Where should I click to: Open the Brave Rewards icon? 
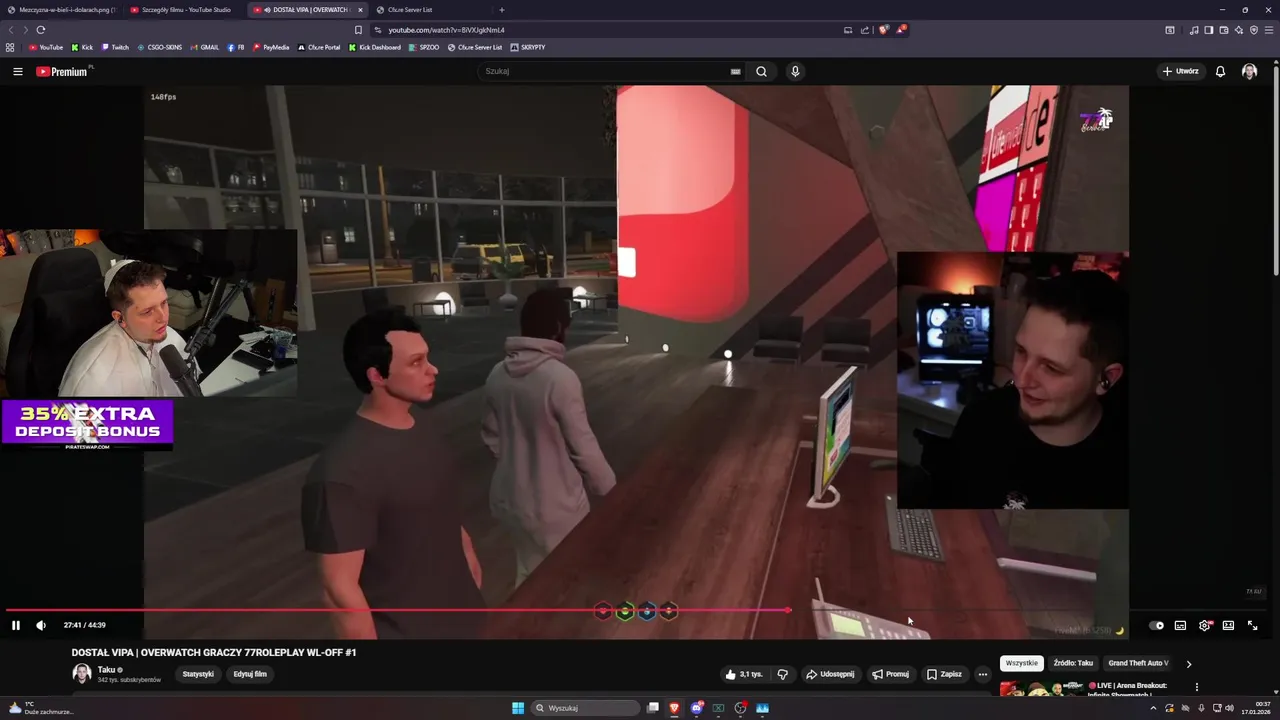(901, 29)
